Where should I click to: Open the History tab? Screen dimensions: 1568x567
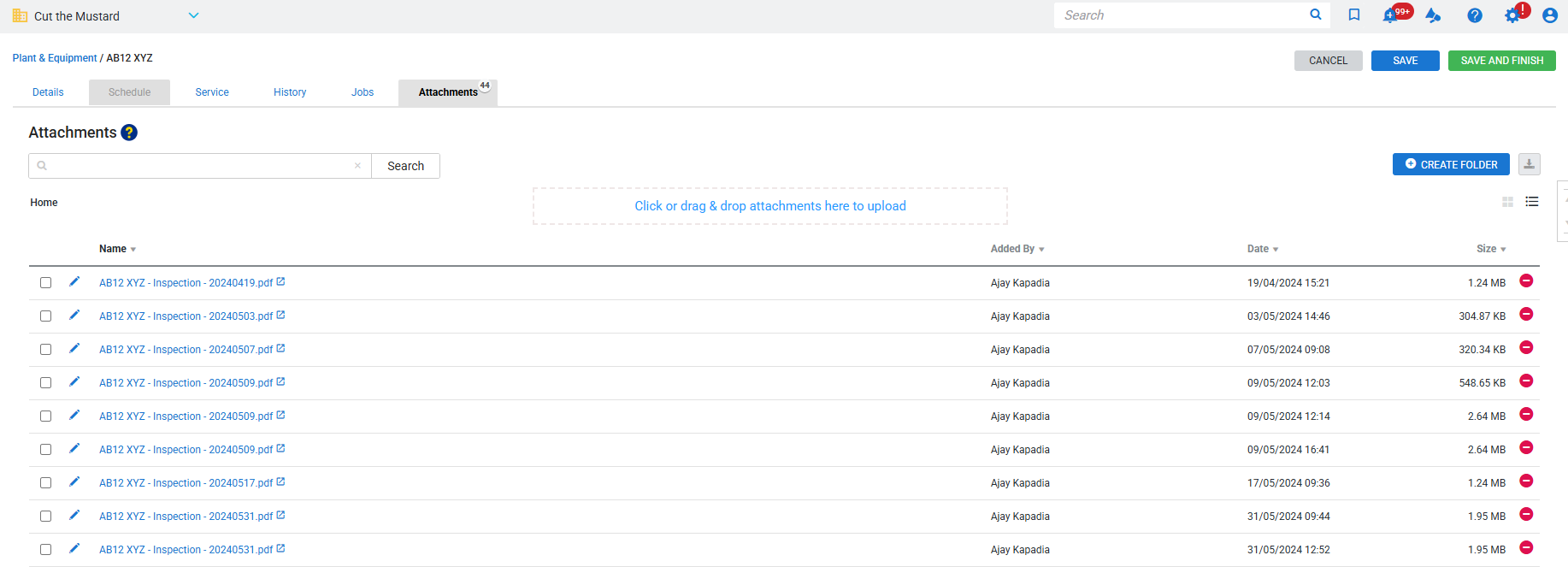tap(290, 92)
